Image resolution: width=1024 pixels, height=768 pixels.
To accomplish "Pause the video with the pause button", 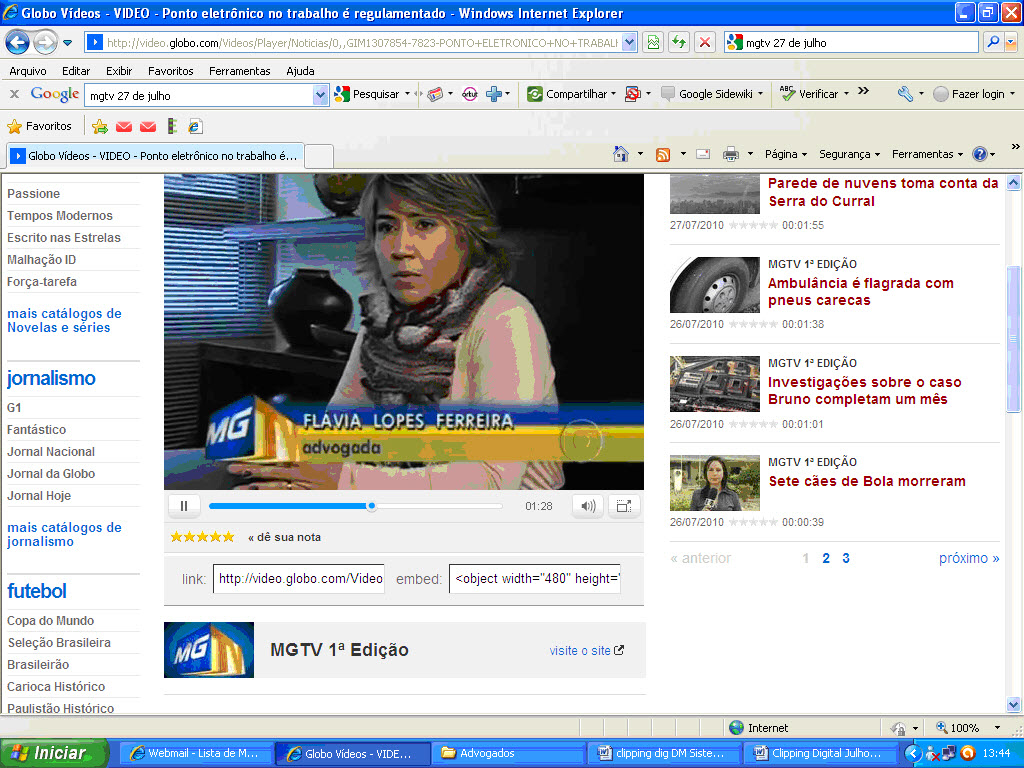I will [184, 506].
